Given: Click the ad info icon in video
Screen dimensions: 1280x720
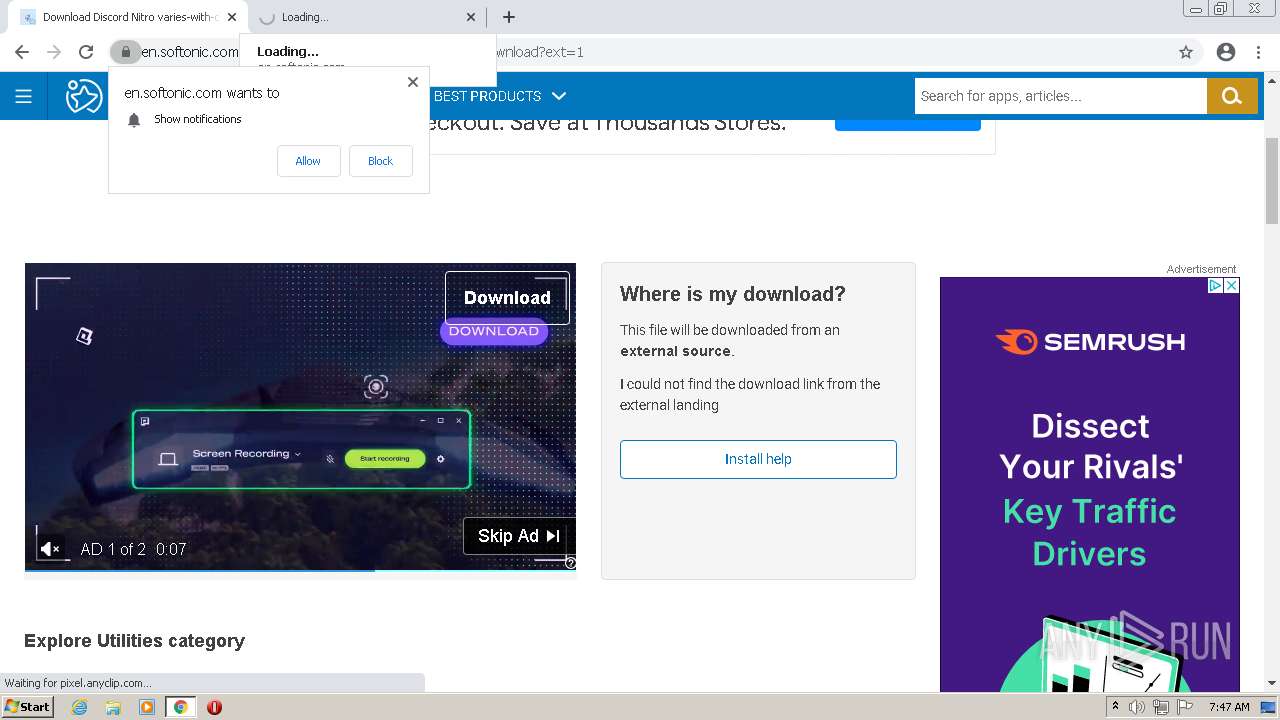Looking at the screenshot, I should coord(570,563).
